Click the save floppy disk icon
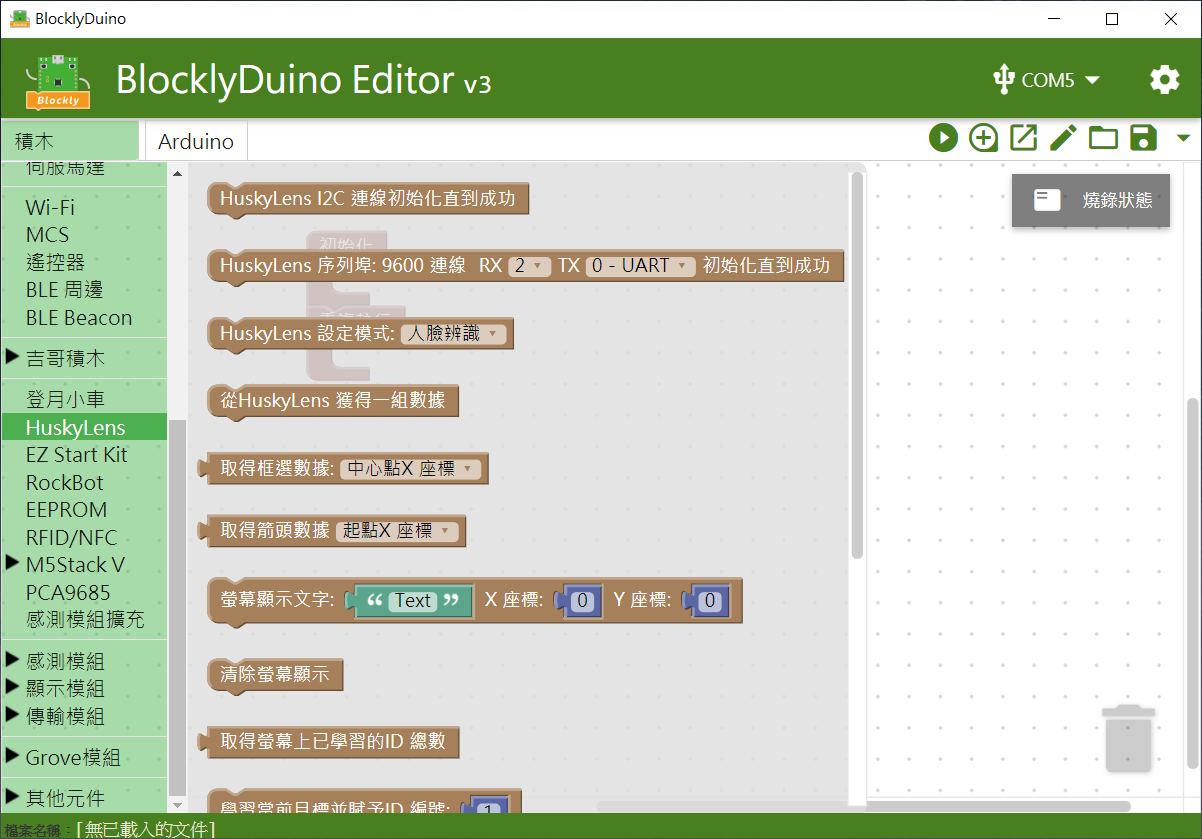 pyautogui.click(x=1143, y=138)
